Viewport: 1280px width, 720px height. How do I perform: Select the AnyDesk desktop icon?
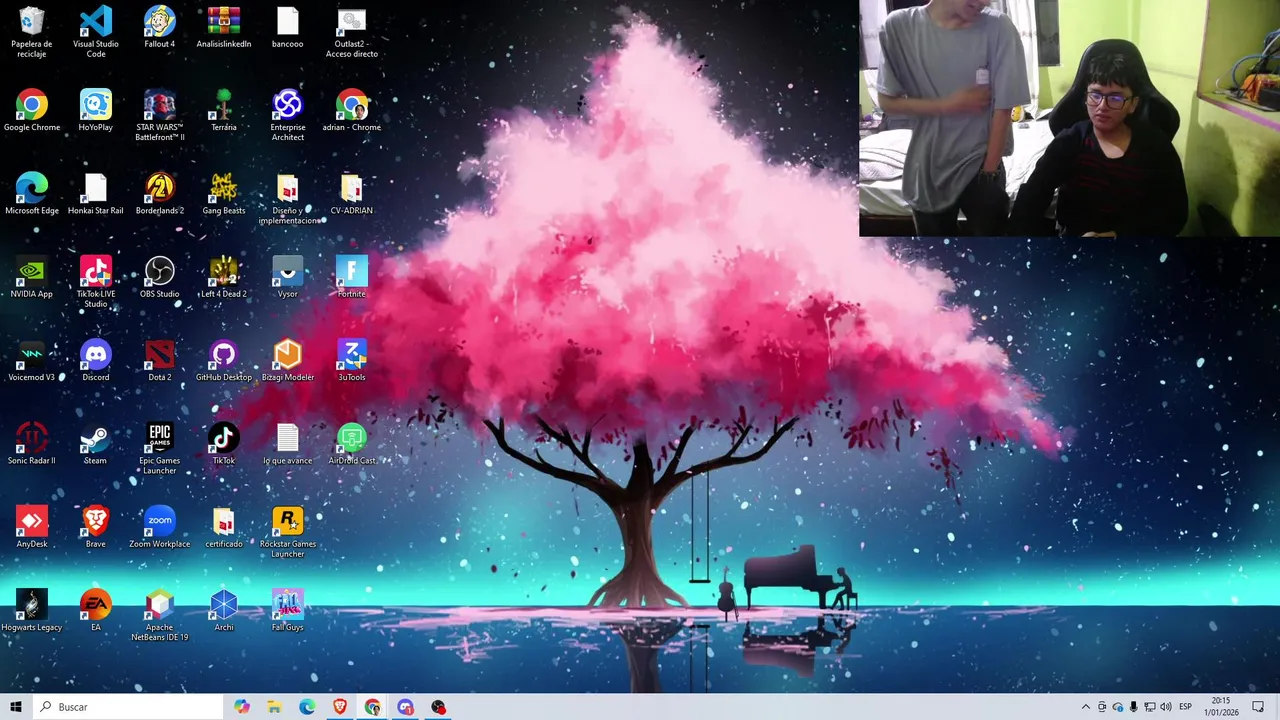[31, 521]
